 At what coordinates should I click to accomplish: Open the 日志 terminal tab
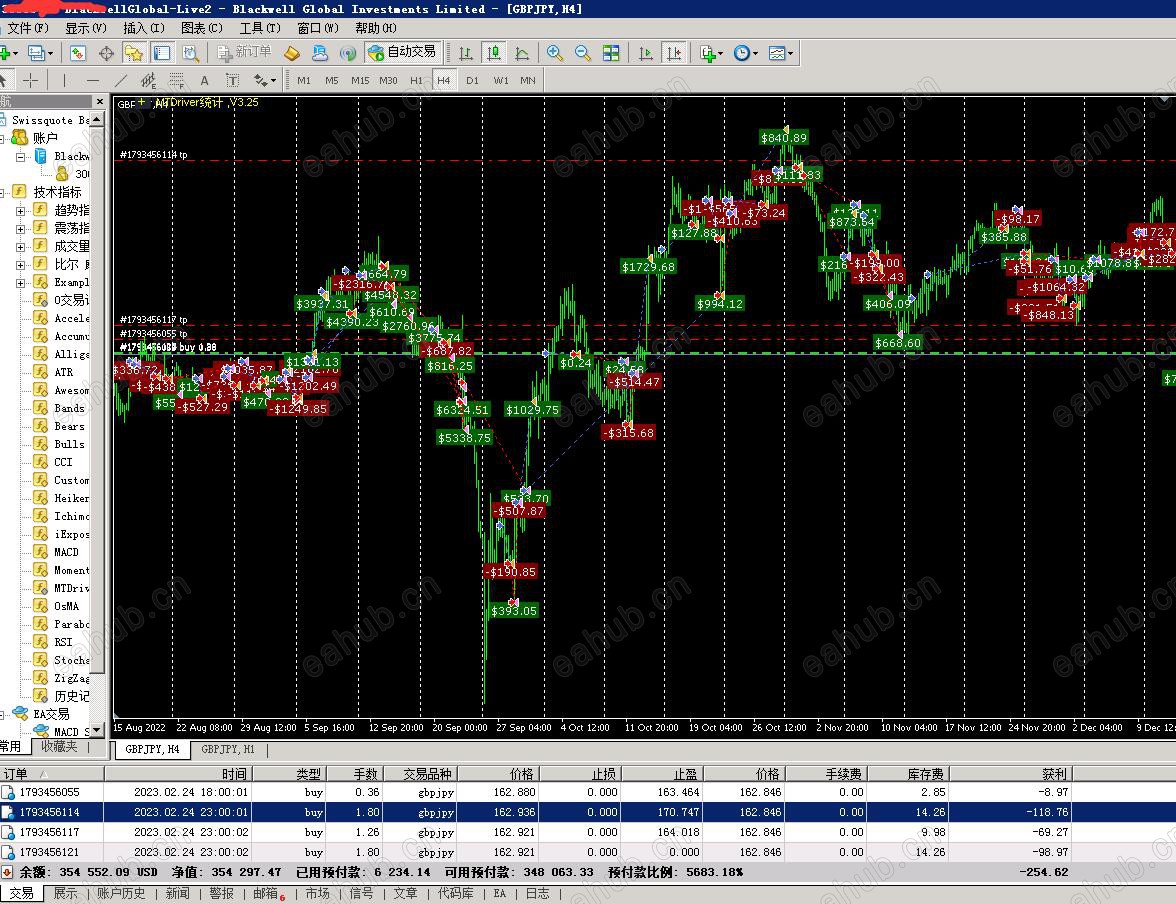538,893
